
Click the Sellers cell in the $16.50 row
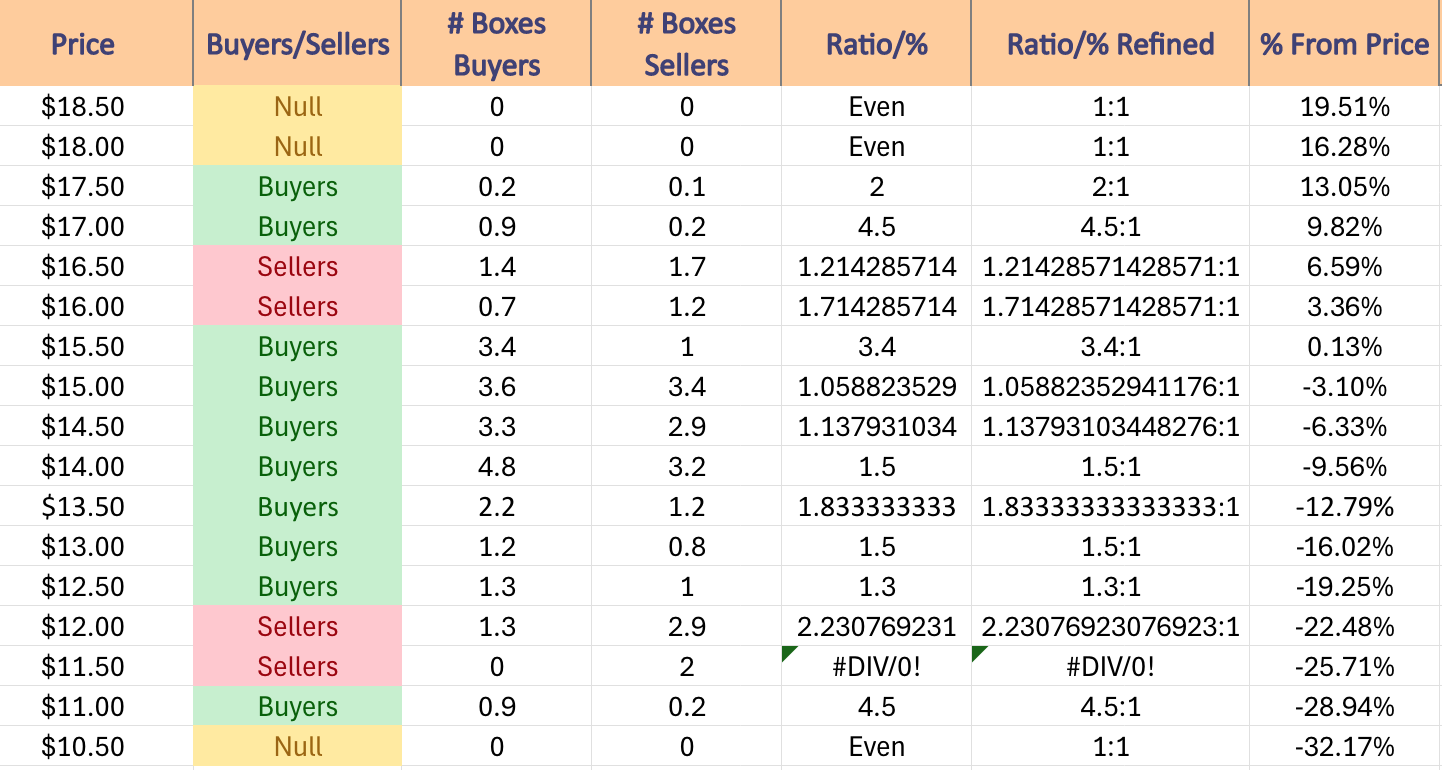[x=298, y=267]
